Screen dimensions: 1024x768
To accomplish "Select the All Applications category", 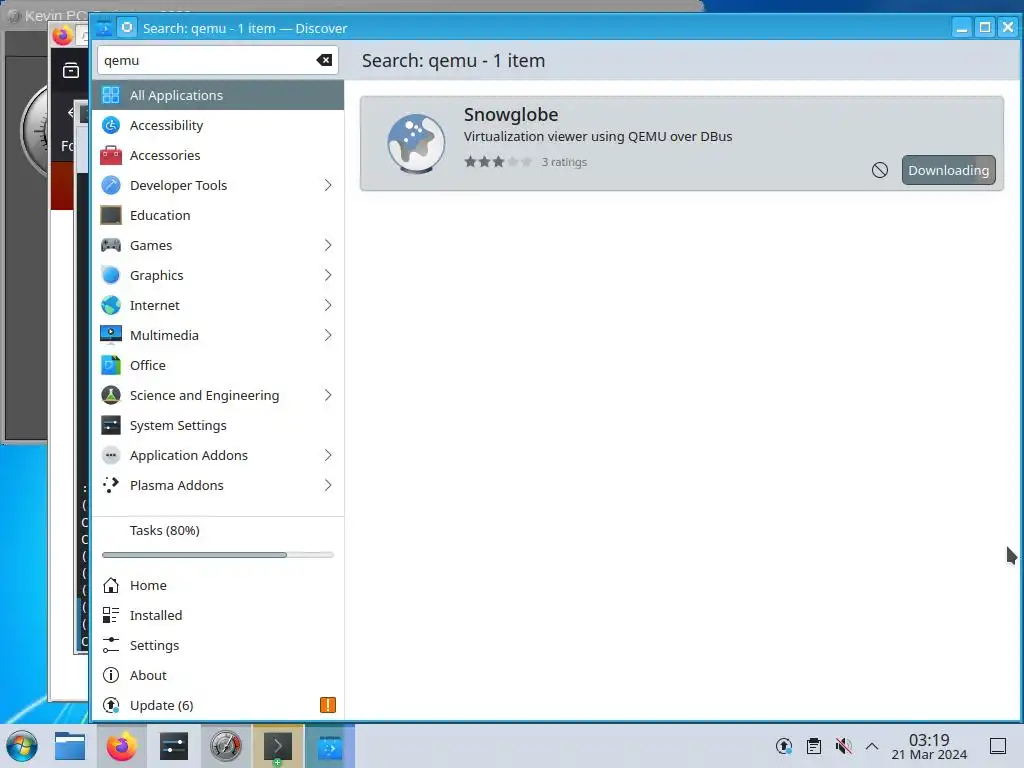I will 218,95.
